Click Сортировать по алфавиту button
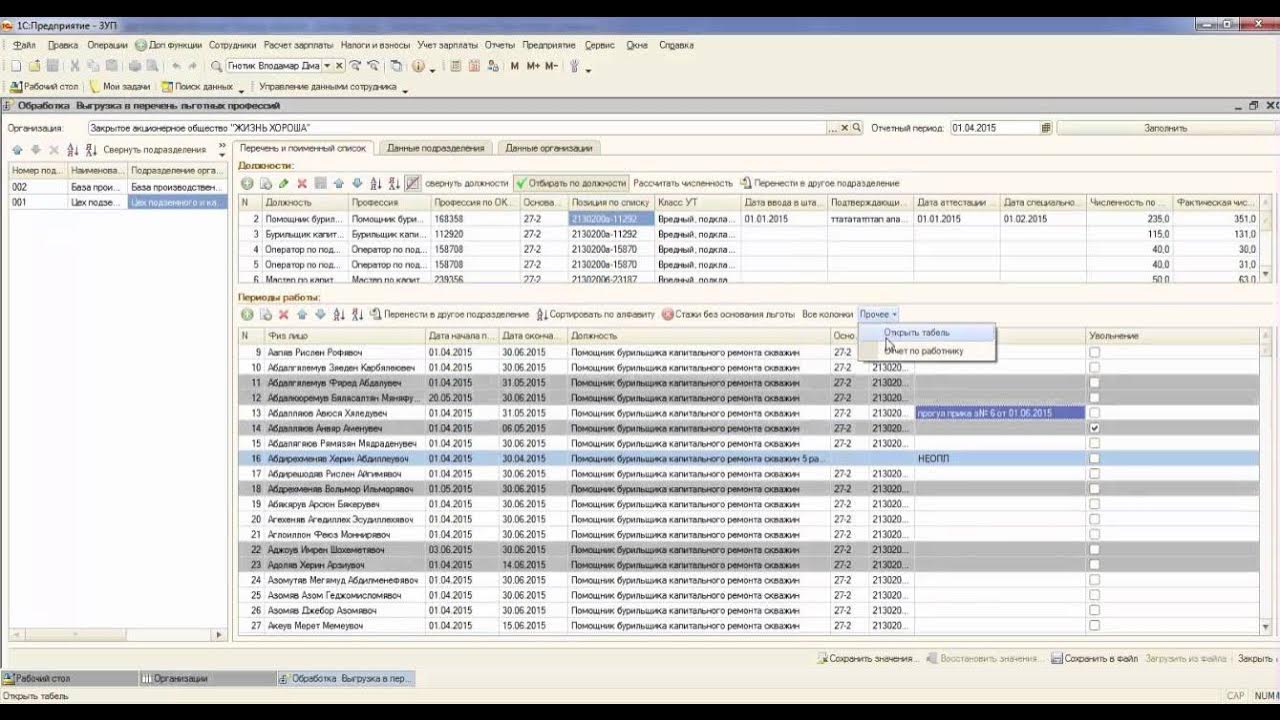Image resolution: width=1280 pixels, height=720 pixels. tap(595, 314)
